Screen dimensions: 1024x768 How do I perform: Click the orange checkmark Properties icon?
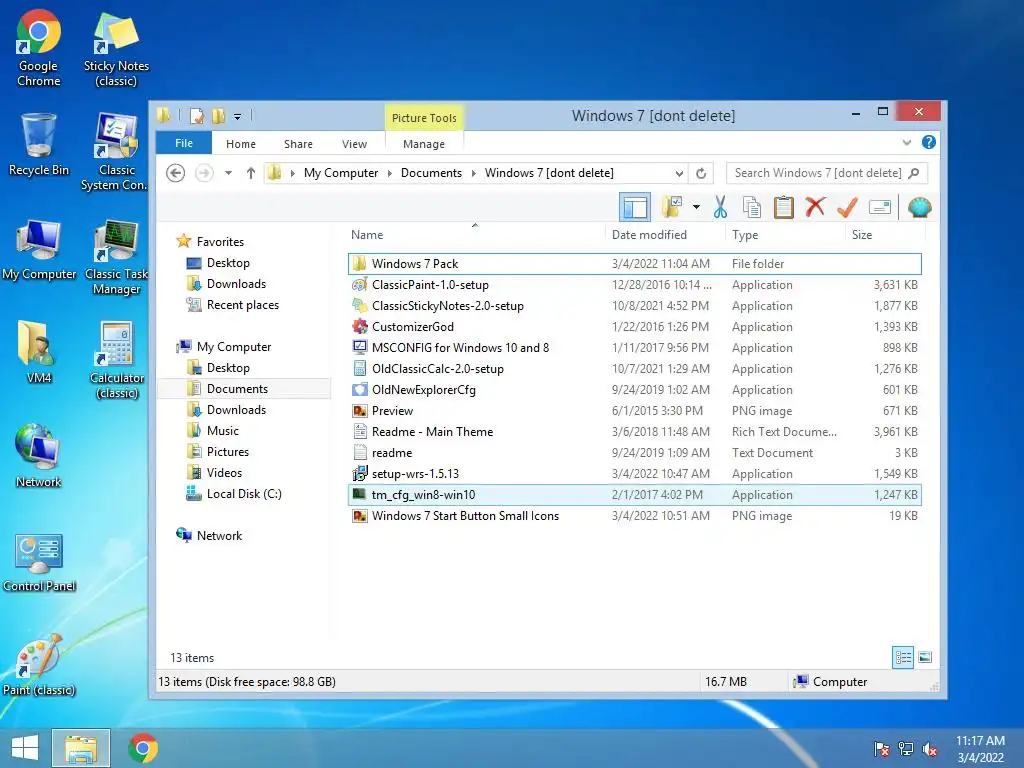(848, 208)
